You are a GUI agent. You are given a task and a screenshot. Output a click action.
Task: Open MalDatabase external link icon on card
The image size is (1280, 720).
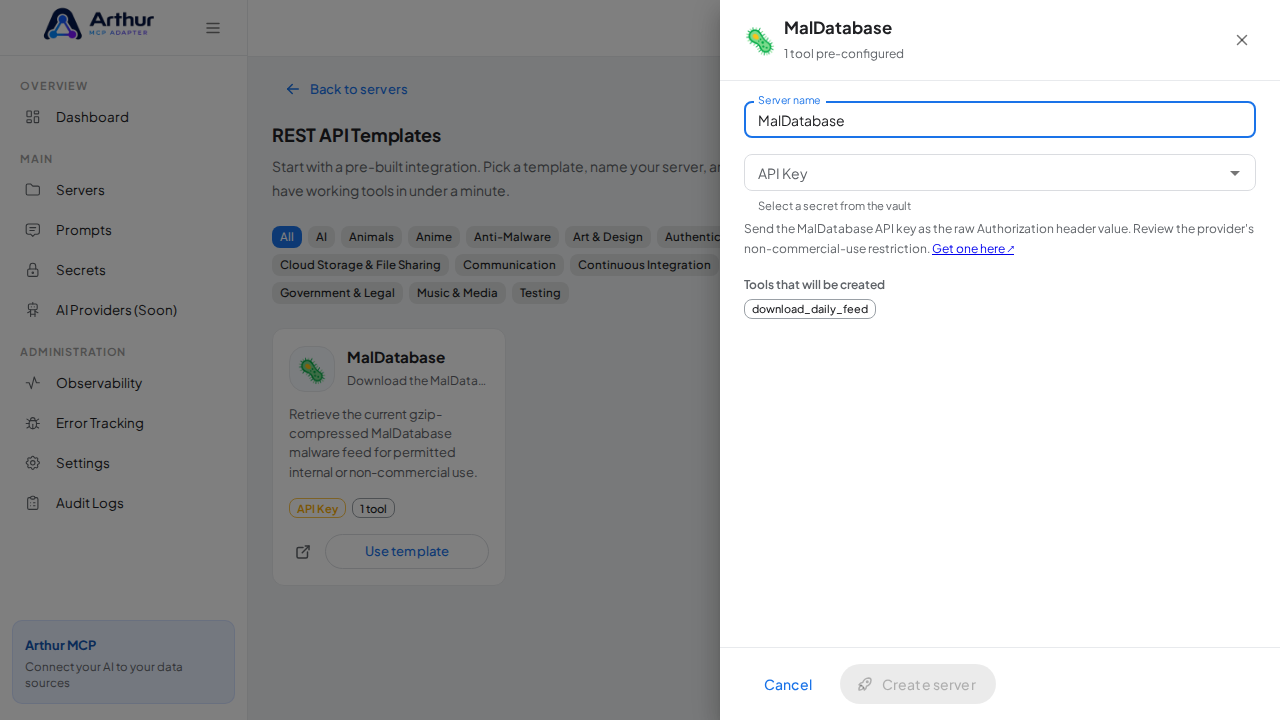coord(303,552)
